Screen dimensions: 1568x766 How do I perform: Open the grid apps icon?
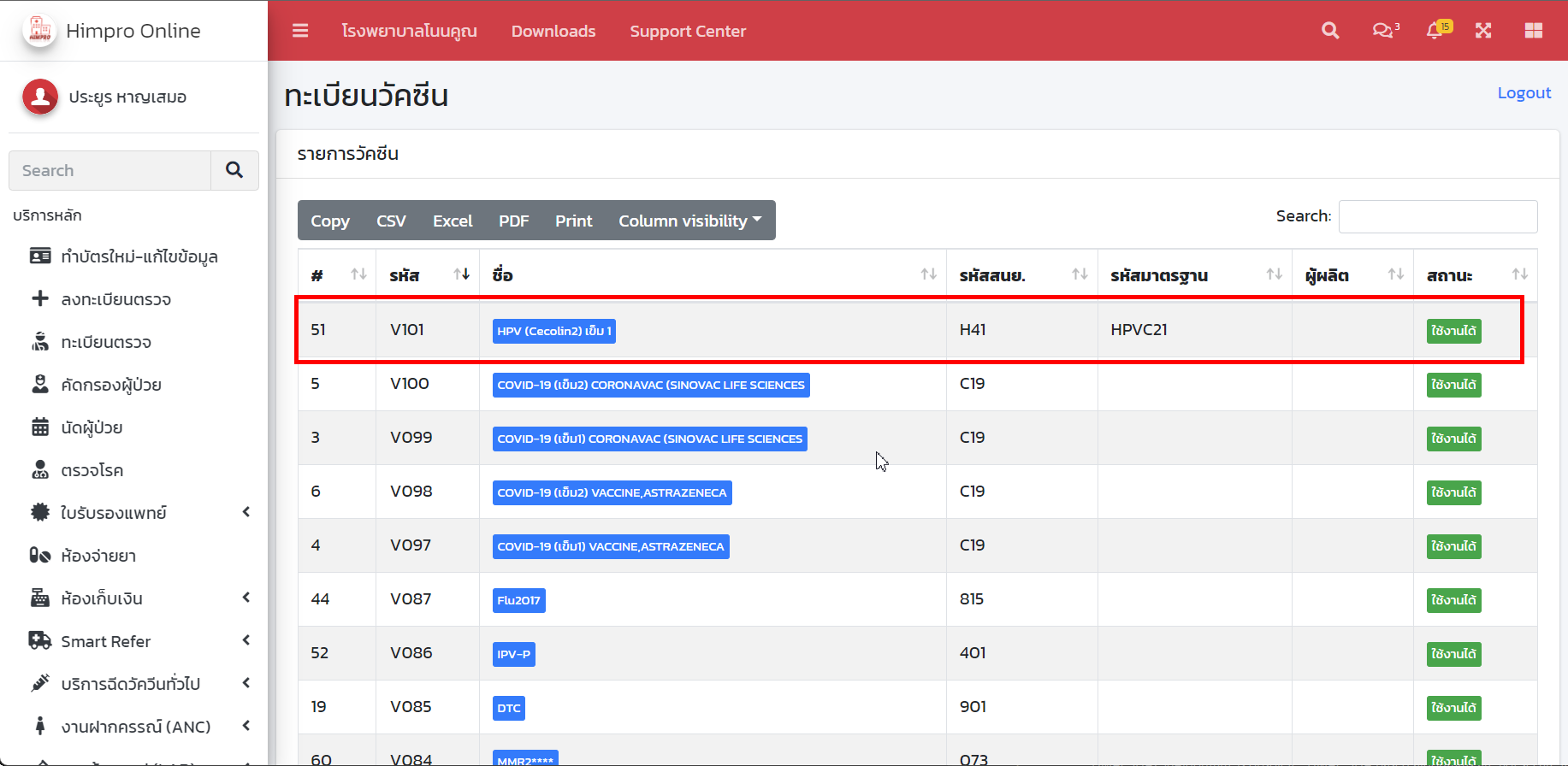pyautogui.click(x=1533, y=31)
